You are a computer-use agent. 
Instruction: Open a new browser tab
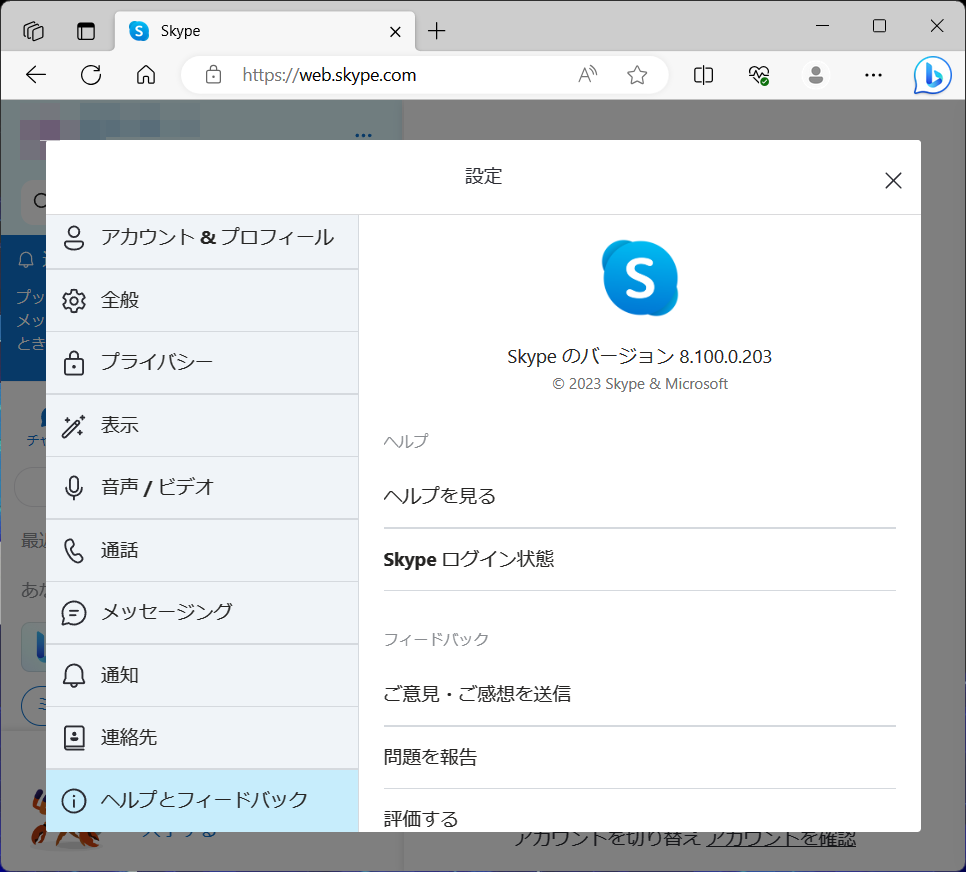pos(436,31)
